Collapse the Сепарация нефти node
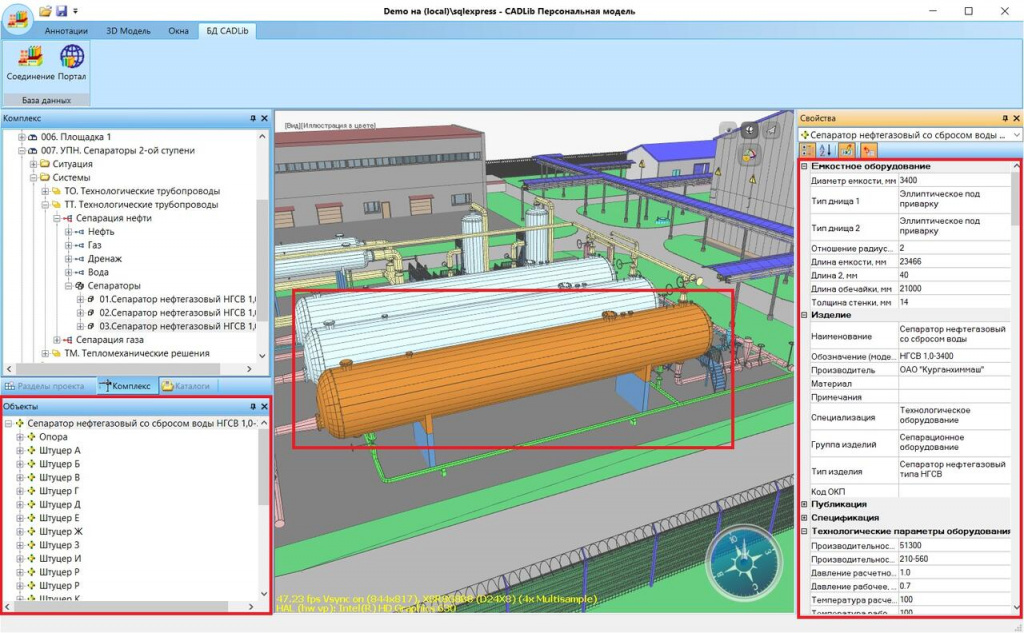 [x=57, y=218]
